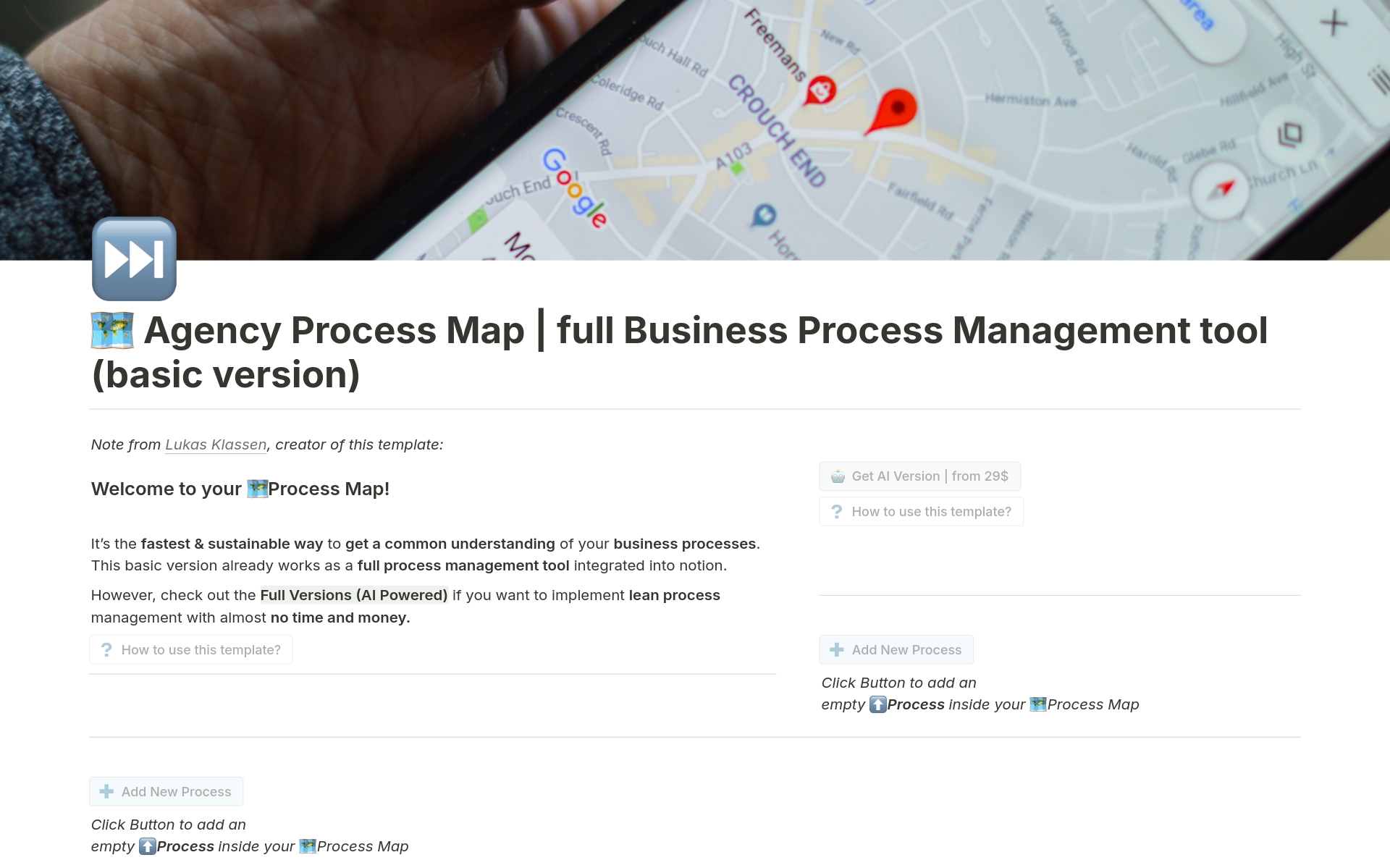Viewport: 1390px width, 868px height.
Task: Click map emoji beside 'Welcome to your Process Map'
Action: (257, 489)
